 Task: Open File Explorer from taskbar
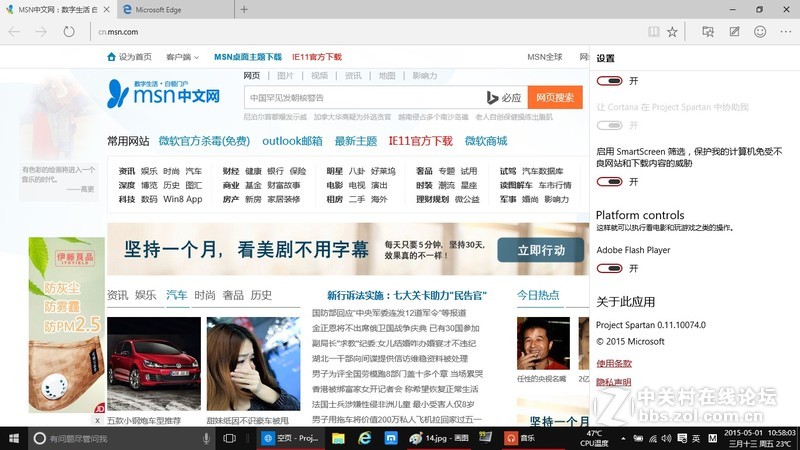click(x=338, y=438)
